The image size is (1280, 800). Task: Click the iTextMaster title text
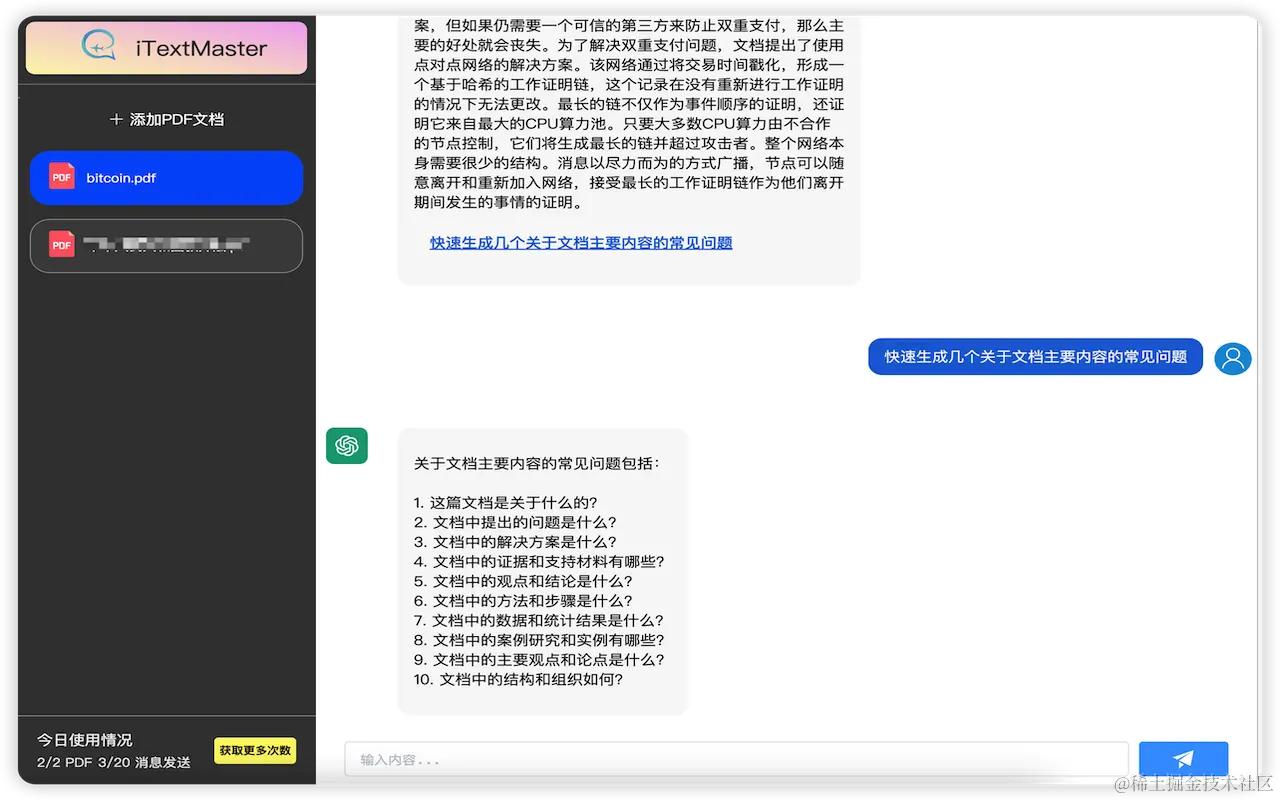click(202, 48)
